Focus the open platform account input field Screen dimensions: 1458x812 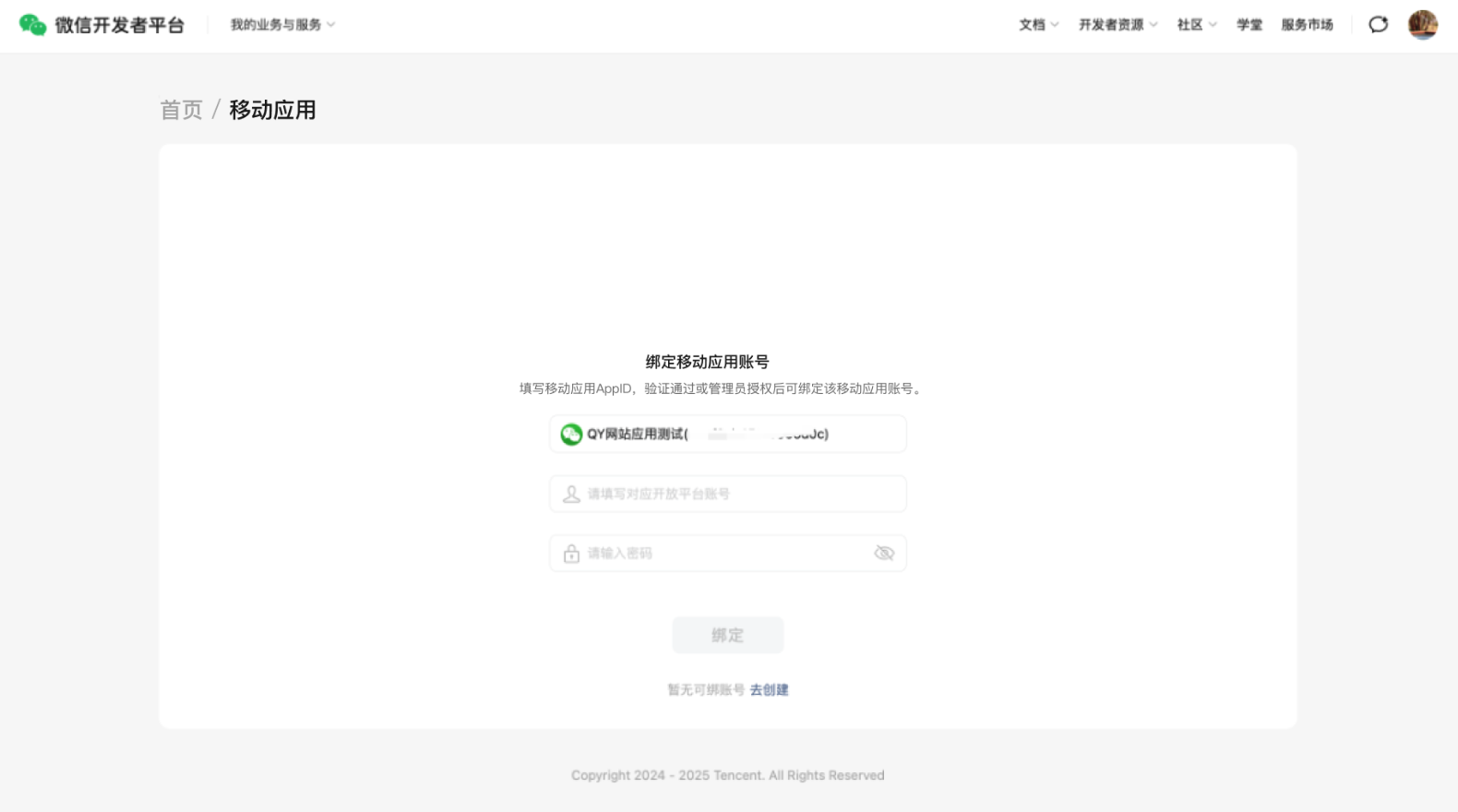click(738, 495)
